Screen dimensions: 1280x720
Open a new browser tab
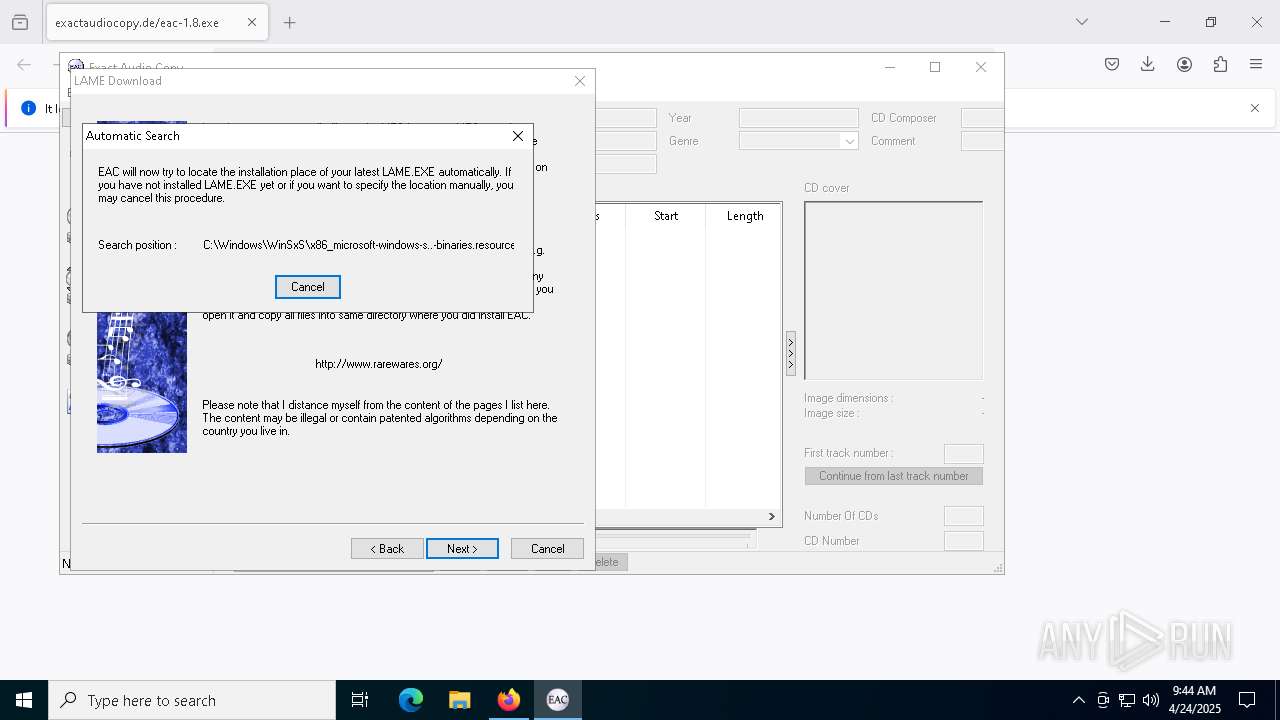290,22
